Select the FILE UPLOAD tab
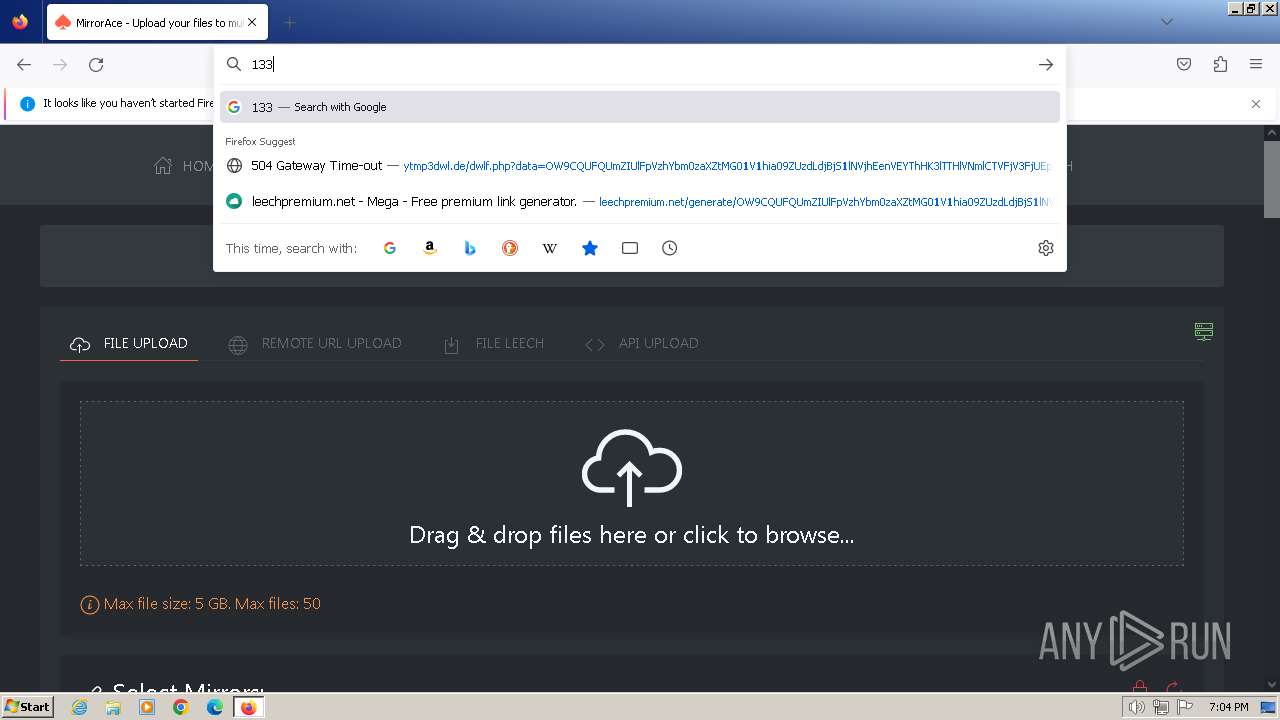This screenshot has height=720, width=1280. 129,343
